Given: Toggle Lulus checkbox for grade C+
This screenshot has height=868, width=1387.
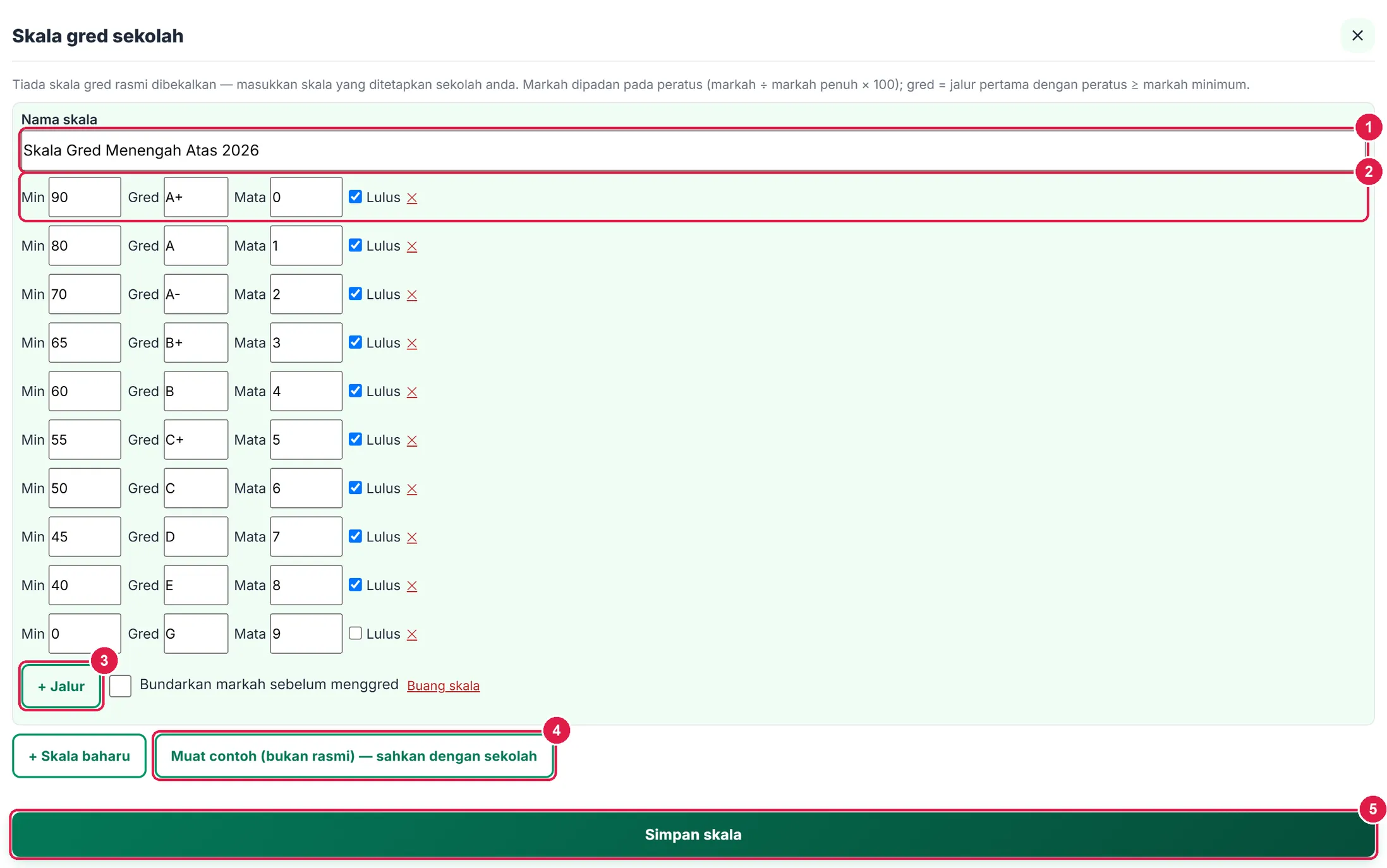Looking at the screenshot, I should [356, 439].
